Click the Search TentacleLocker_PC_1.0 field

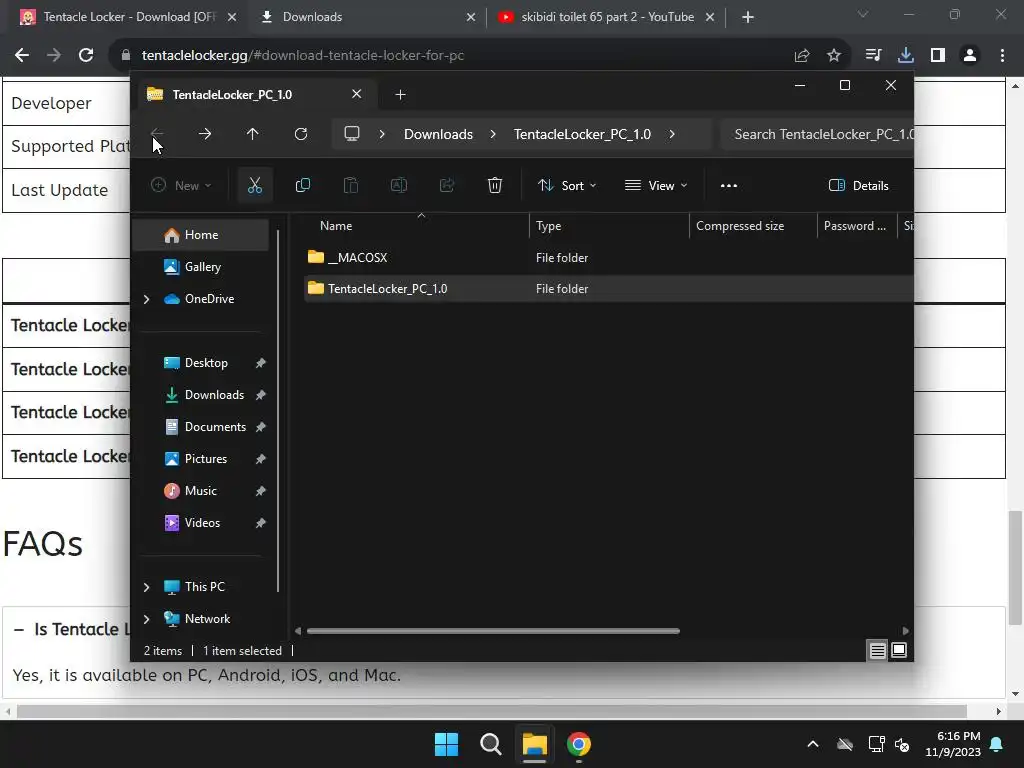point(817,134)
